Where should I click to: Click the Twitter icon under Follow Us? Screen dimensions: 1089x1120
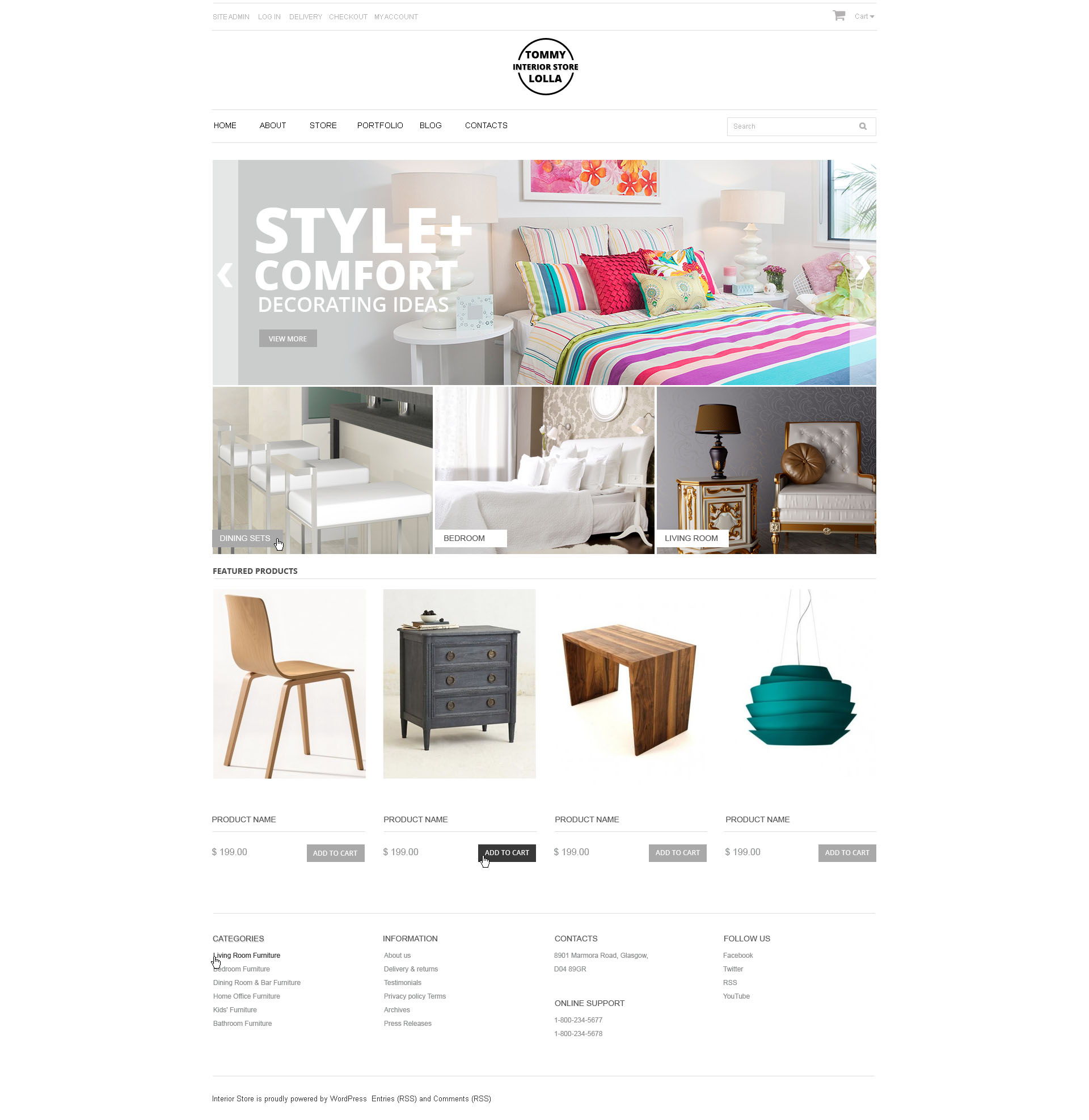pos(734,968)
